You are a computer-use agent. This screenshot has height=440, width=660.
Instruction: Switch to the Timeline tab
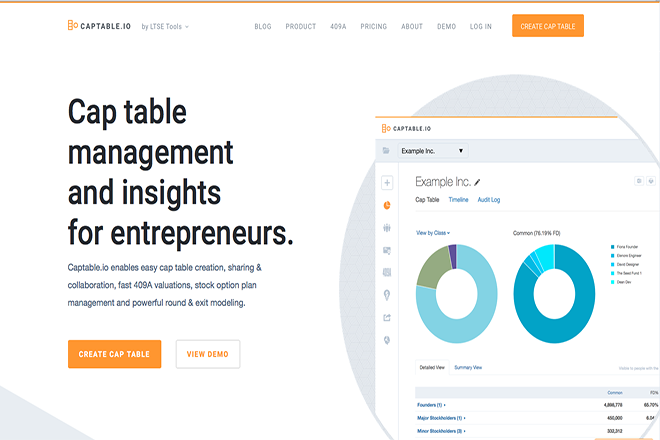pyautogui.click(x=458, y=200)
